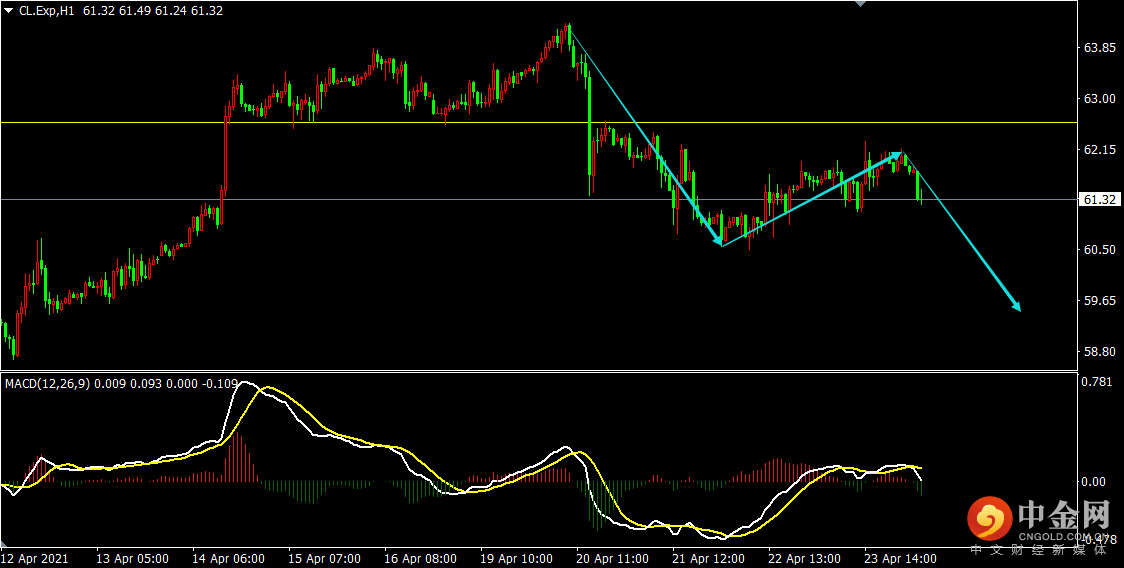Click the 0.00 MACD scale value
This screenshot has width=1124, height=568.
click(x=1095, y=481)
